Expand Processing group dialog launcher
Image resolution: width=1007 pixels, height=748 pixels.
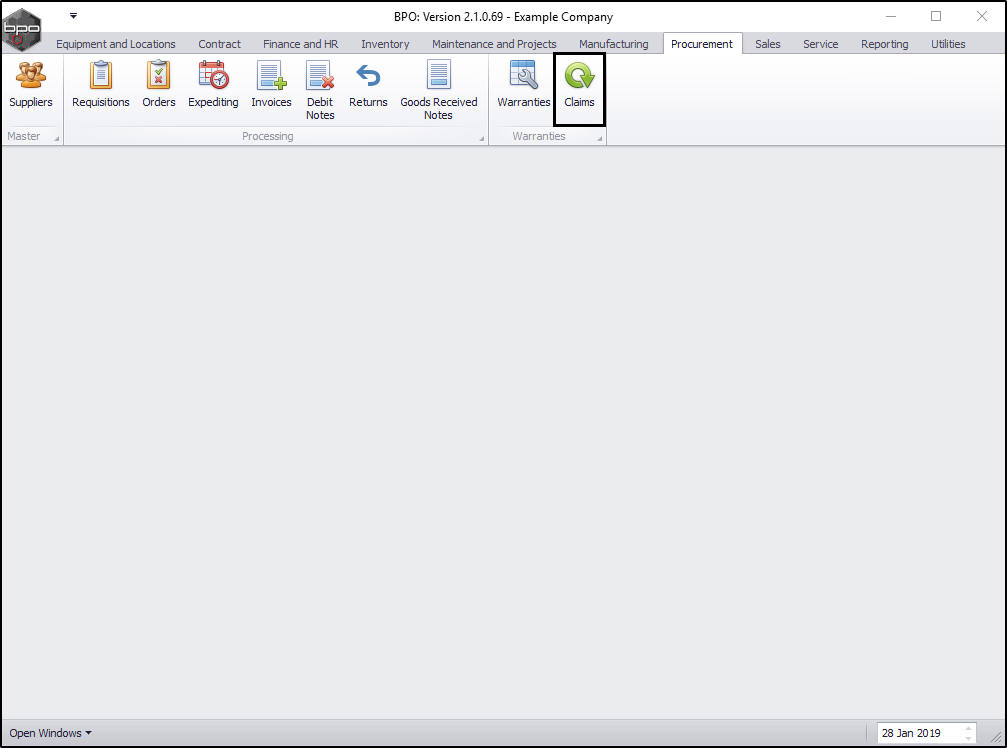click(x=482, y=138)
